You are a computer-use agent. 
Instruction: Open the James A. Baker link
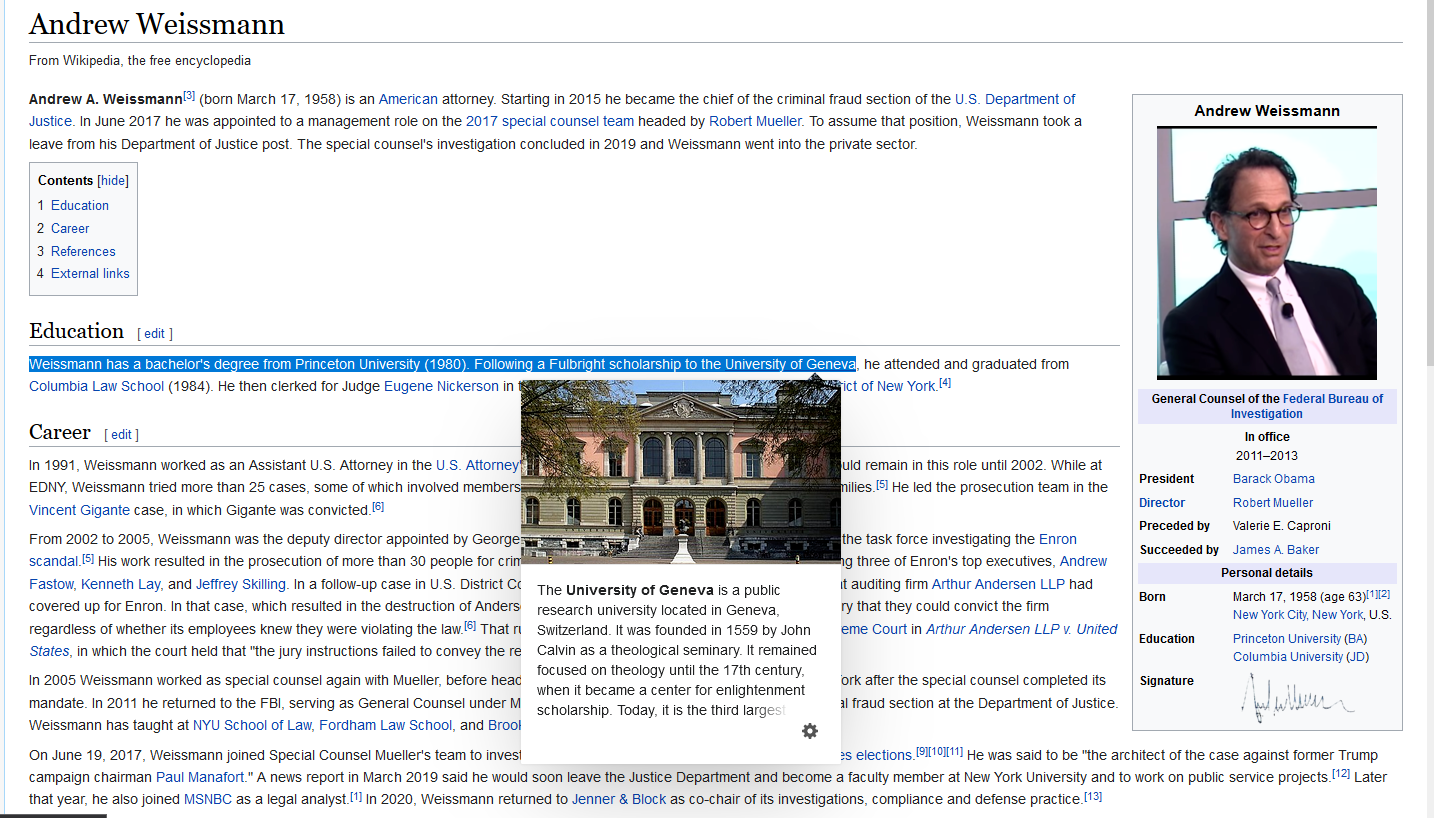(1276, 550)
